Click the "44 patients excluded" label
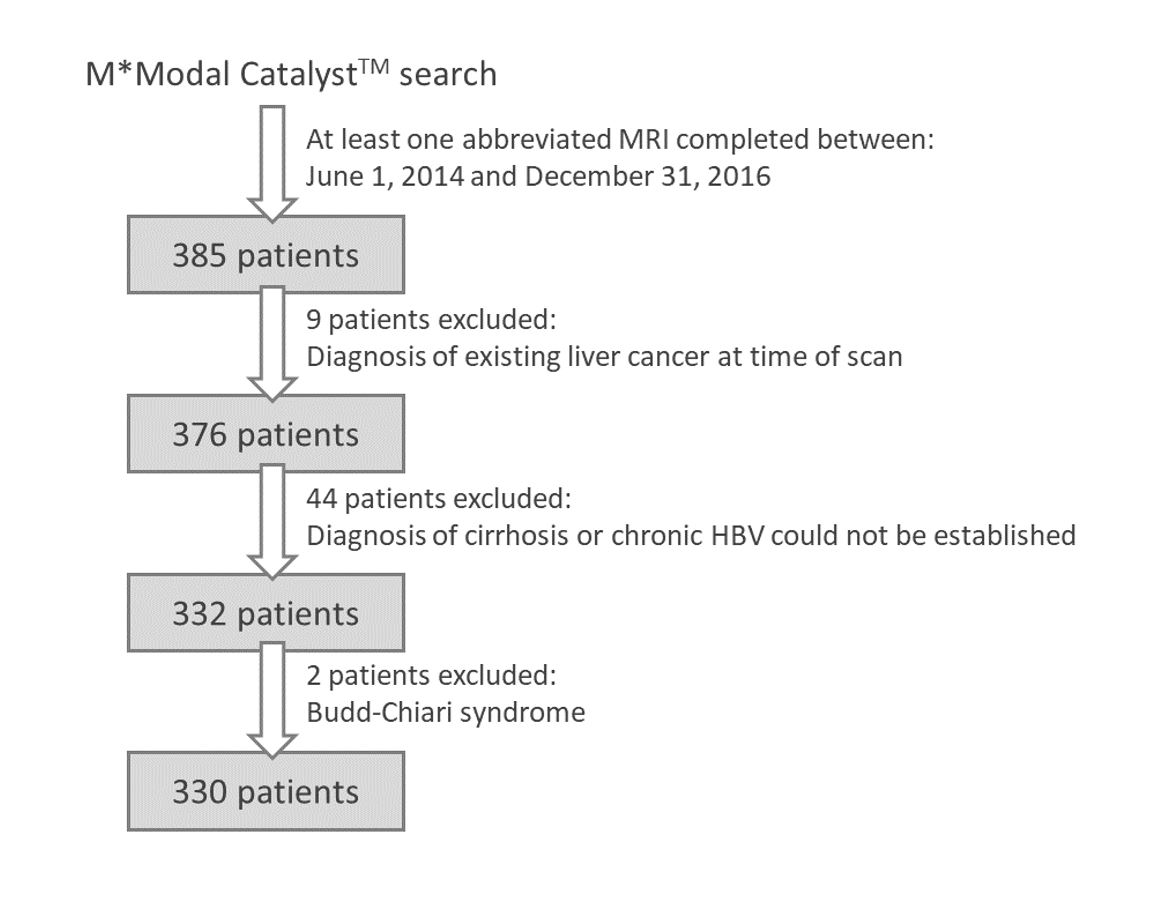Screen dimensions: 1161x917 coord(439,498)
